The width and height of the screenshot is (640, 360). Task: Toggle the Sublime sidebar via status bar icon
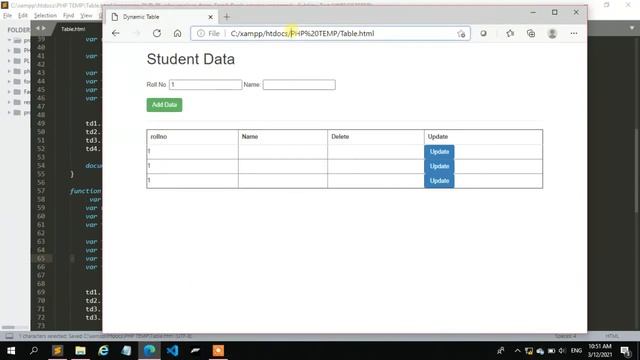(9, 336)
